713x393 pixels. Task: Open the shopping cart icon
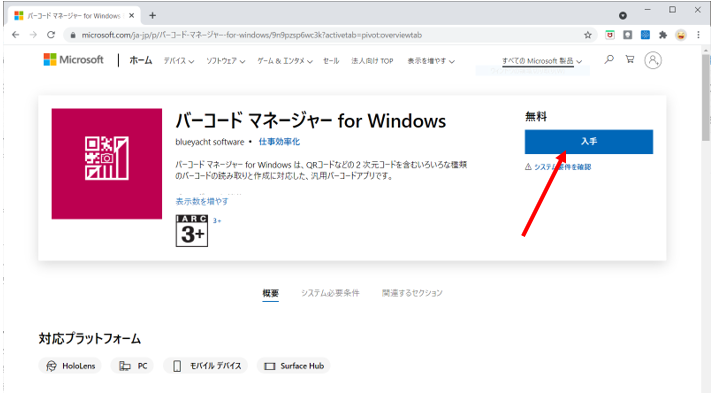tap(630, 60)
